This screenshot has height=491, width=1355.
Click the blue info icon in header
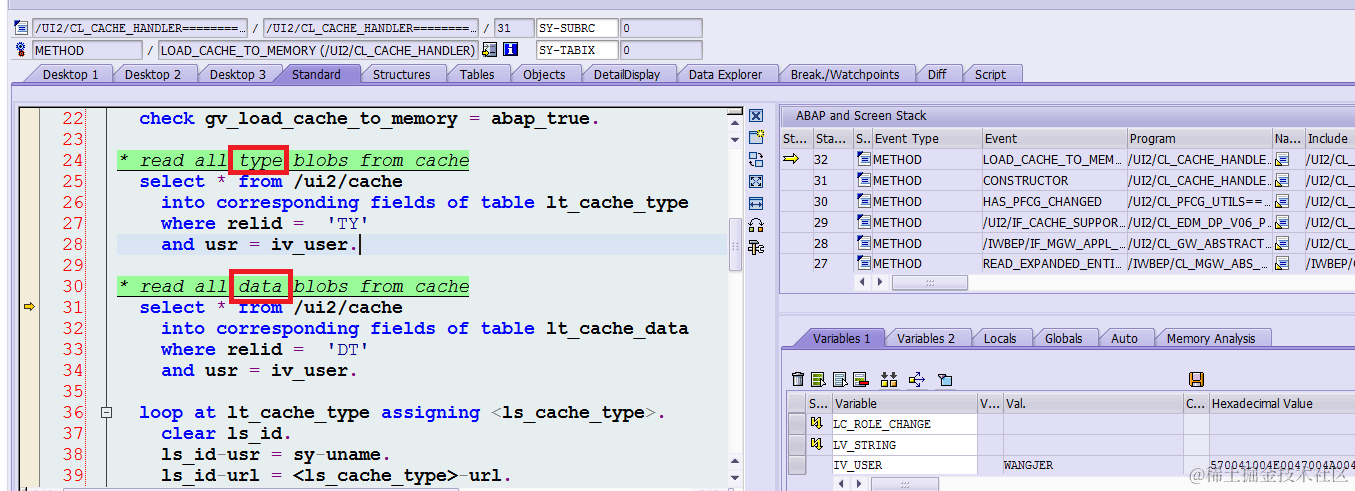510,50
